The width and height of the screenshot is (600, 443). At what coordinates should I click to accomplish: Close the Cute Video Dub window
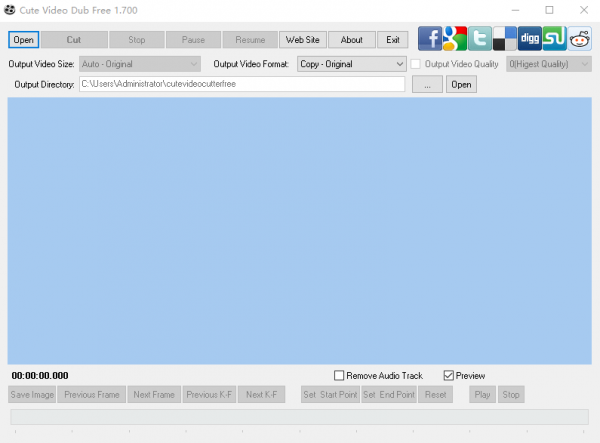click(x=584, y=10)
